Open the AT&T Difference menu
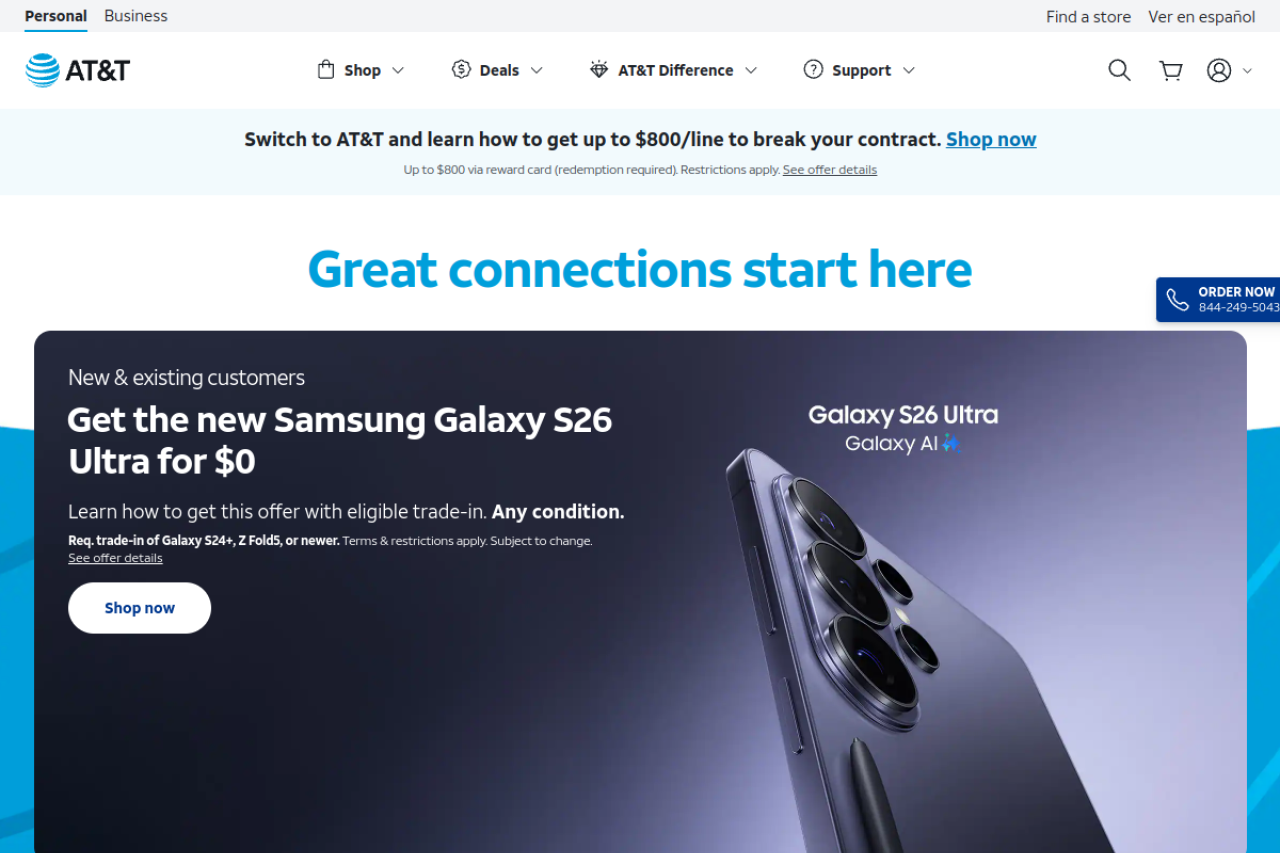1280x853 pixels. click(673, 70)
